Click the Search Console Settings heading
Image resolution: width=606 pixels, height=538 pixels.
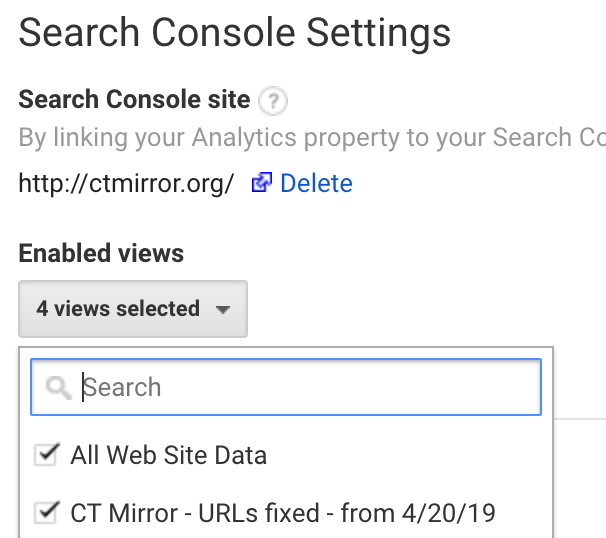(235, 33)
